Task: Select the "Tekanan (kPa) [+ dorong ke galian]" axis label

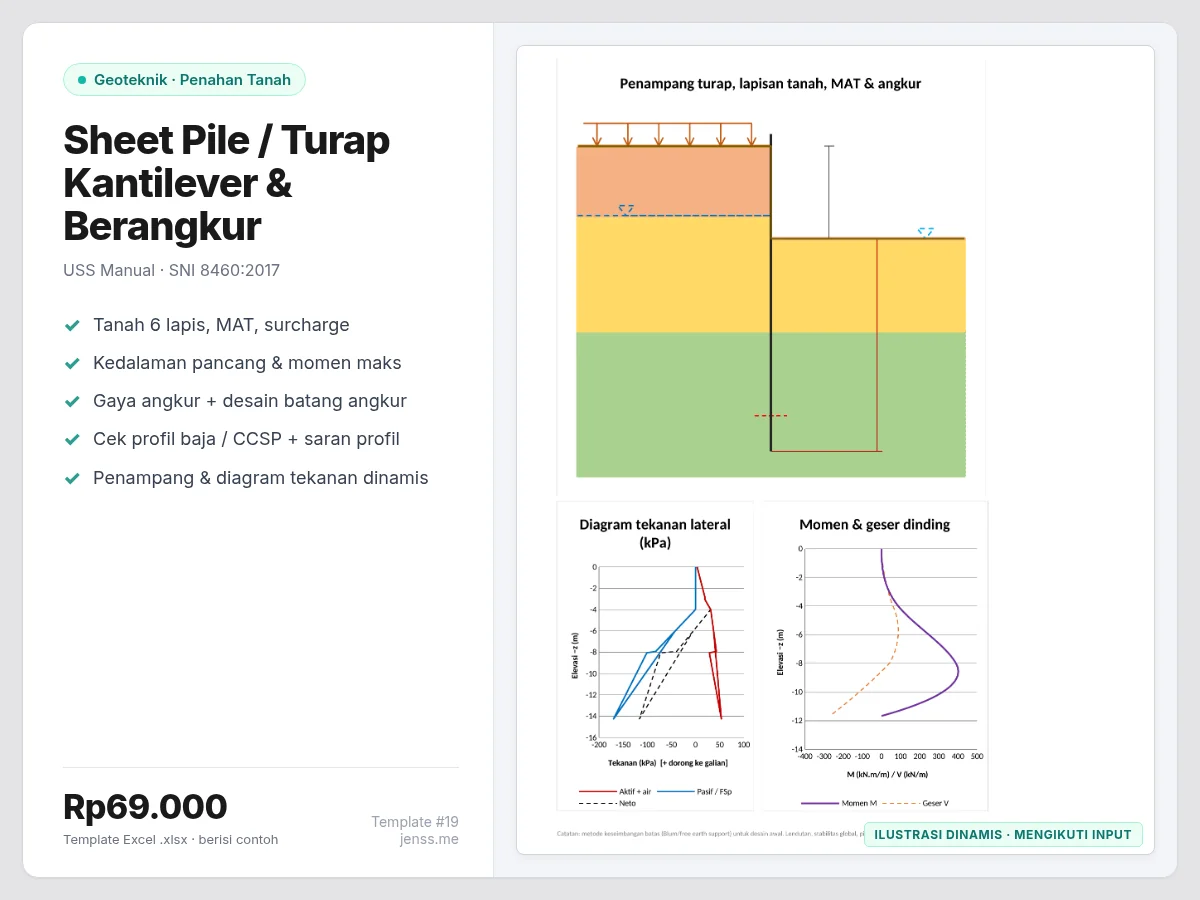Action: coord(667,763)
